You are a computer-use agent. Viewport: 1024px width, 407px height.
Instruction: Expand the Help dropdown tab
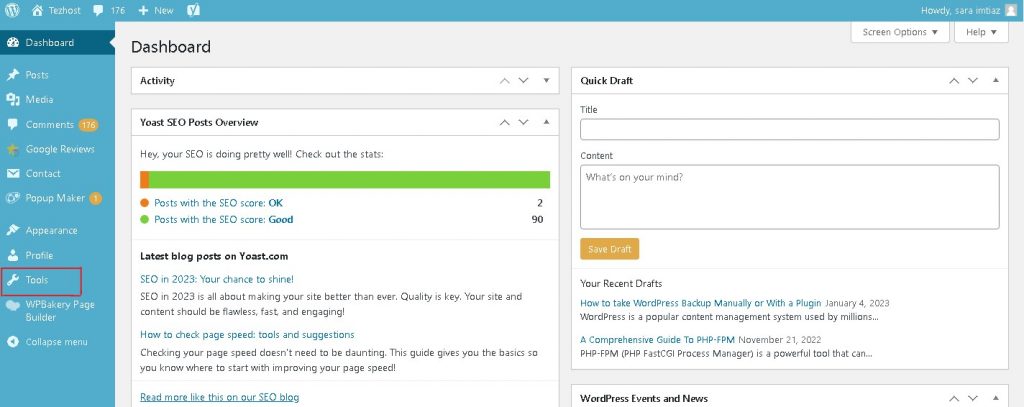(981, 32)
